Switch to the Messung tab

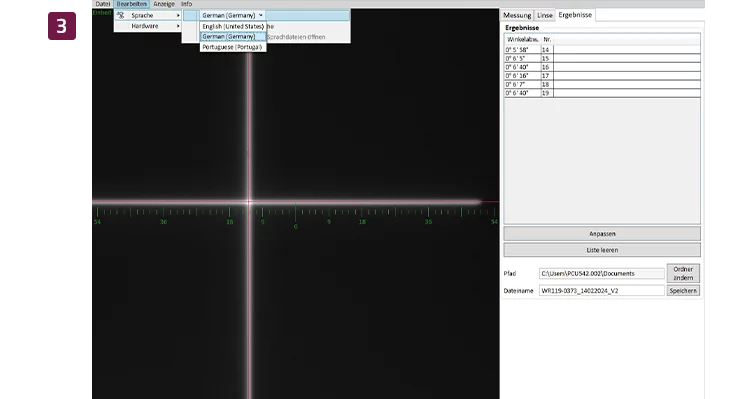pyautogui.click(x=517, y=15)
